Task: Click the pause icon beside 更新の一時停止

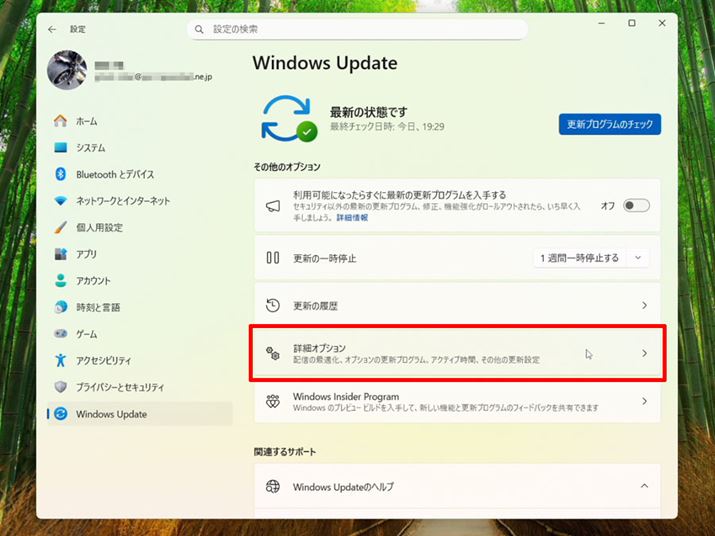Action: [x=273, y=258]
